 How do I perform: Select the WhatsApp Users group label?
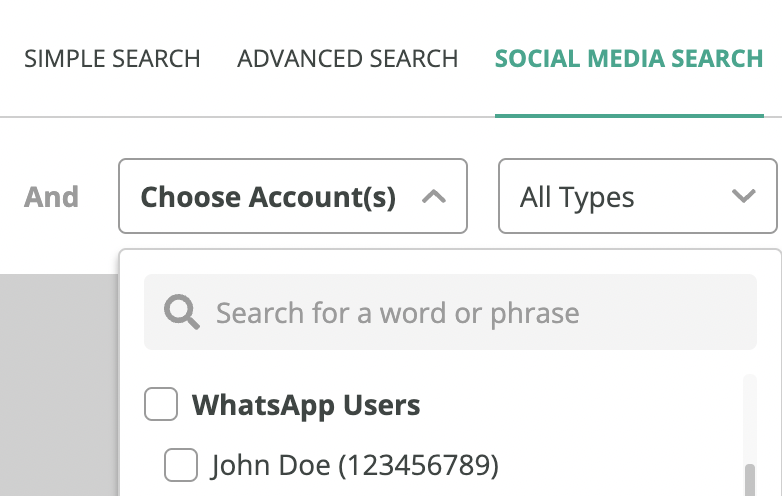306,405
